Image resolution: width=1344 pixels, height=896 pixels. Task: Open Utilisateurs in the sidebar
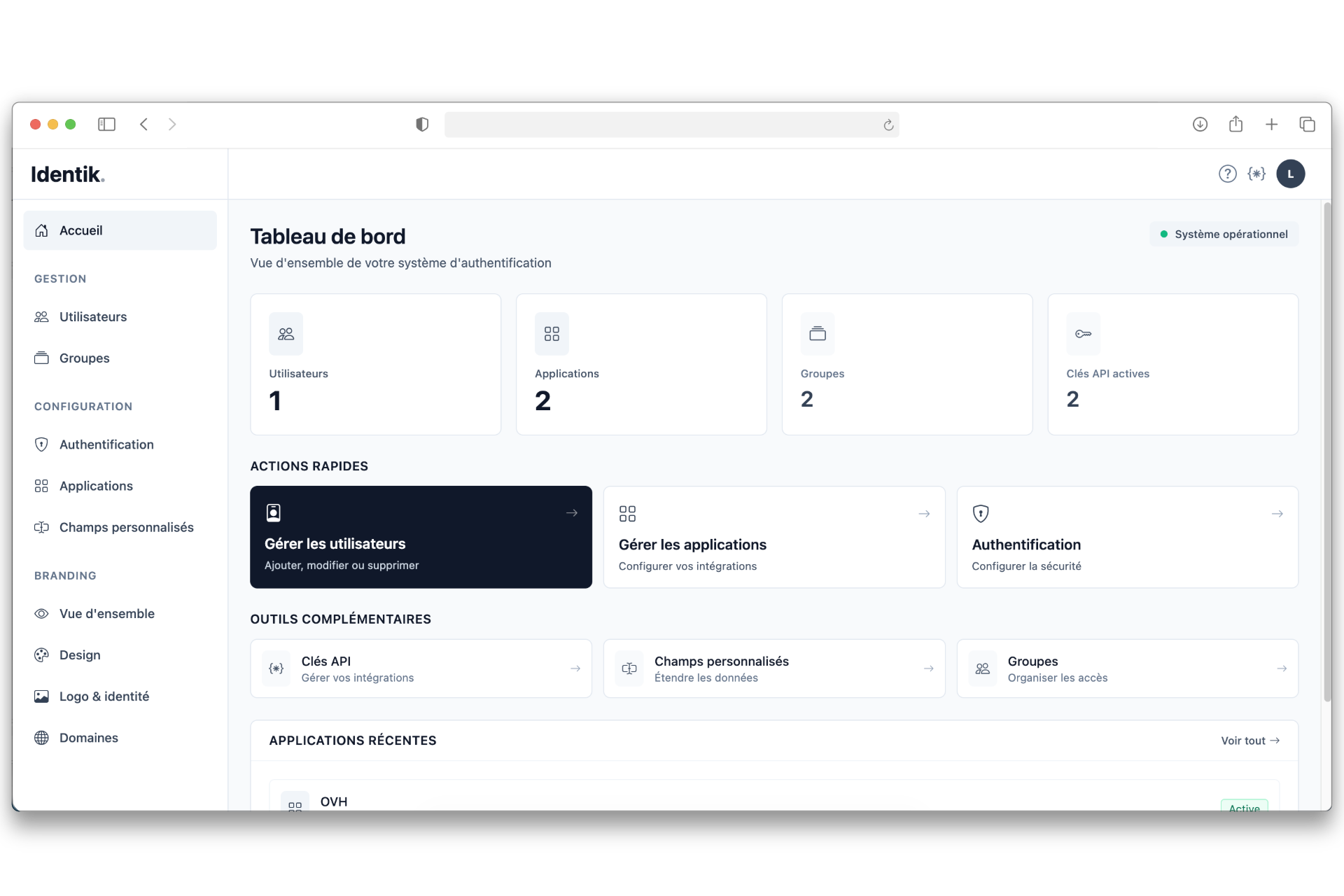tap(93, 317)
